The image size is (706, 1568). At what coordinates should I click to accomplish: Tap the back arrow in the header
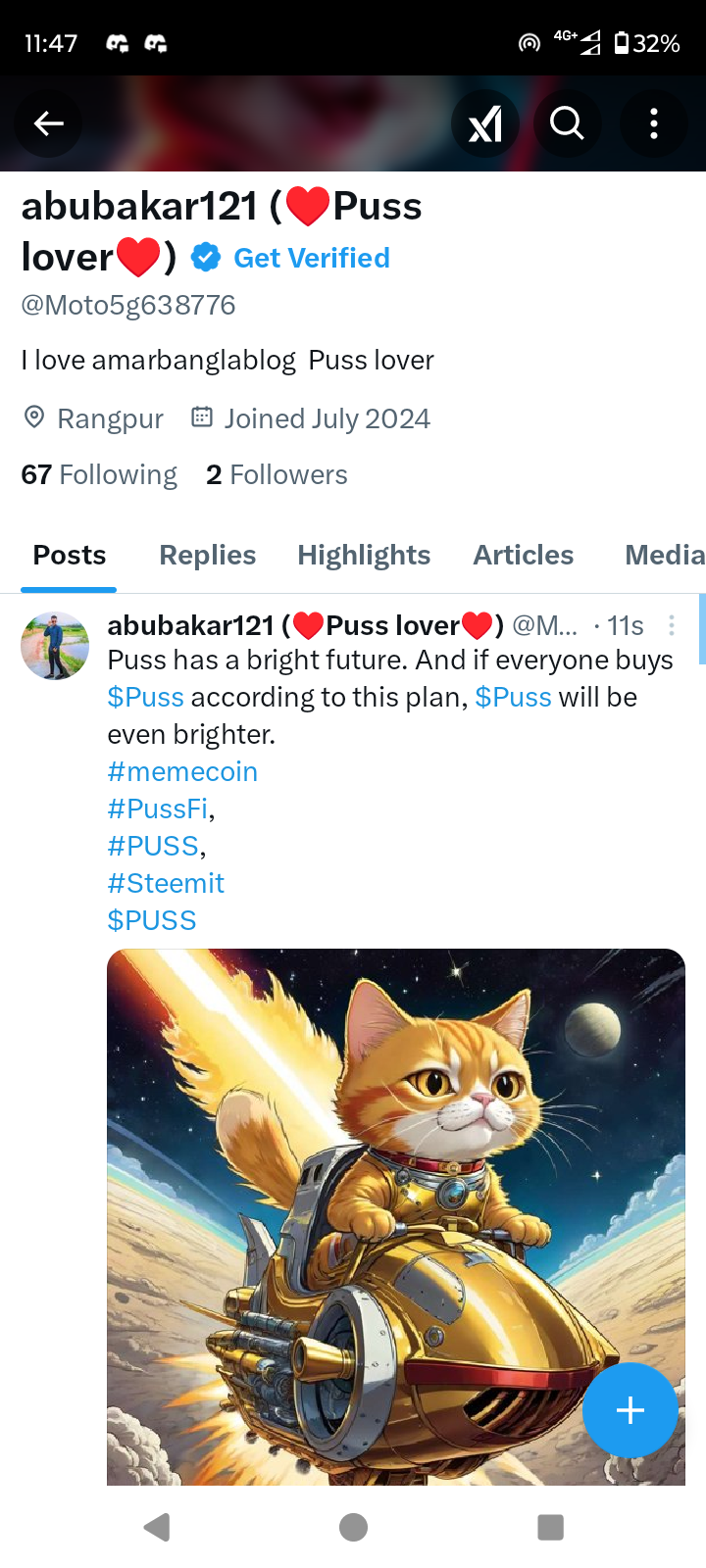tap(49, 123)
